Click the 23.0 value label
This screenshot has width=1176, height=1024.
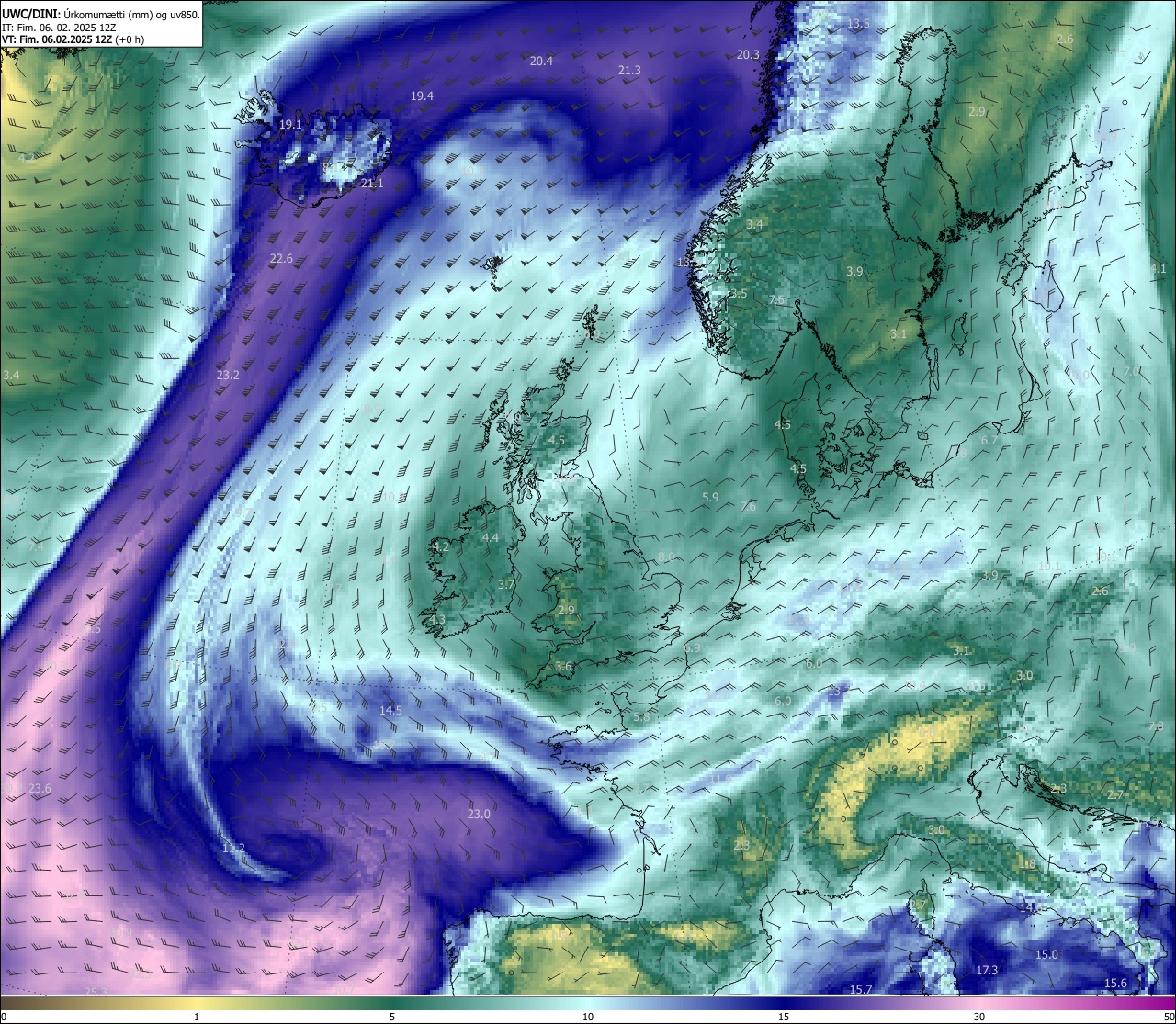click(x=479, y=815)
